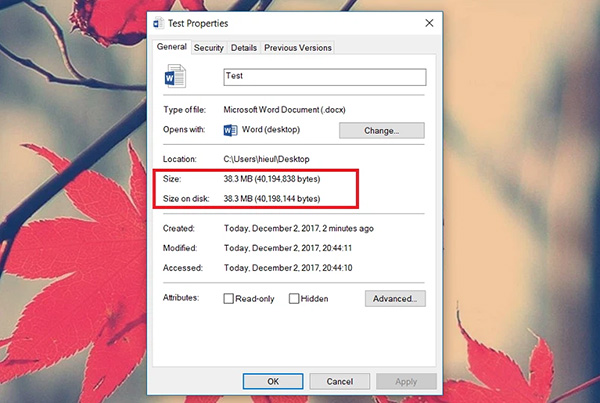Tick the Hidden attribute checkbox

pyautogui.click(x=294, y=298)
